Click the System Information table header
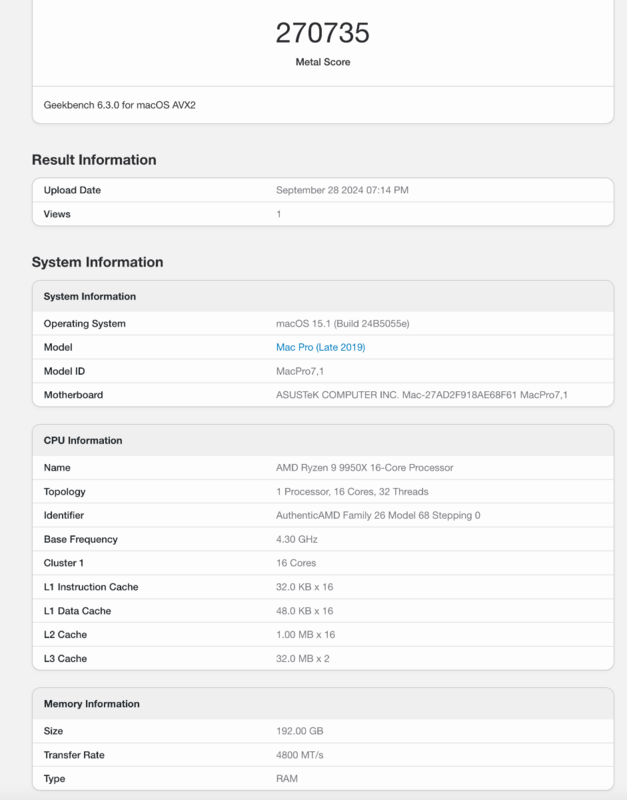Screen dimensions: 627x800 pos(90,296)
